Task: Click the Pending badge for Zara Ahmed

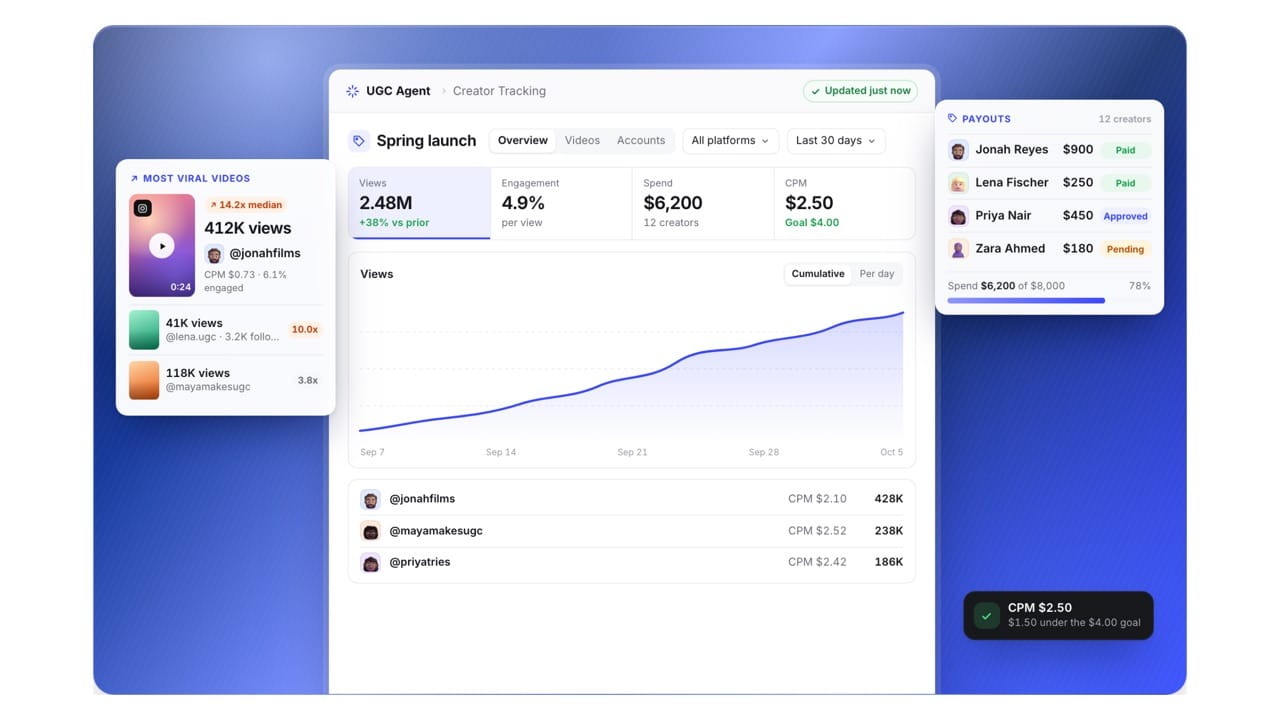Action: click(x=1125, y=249)
